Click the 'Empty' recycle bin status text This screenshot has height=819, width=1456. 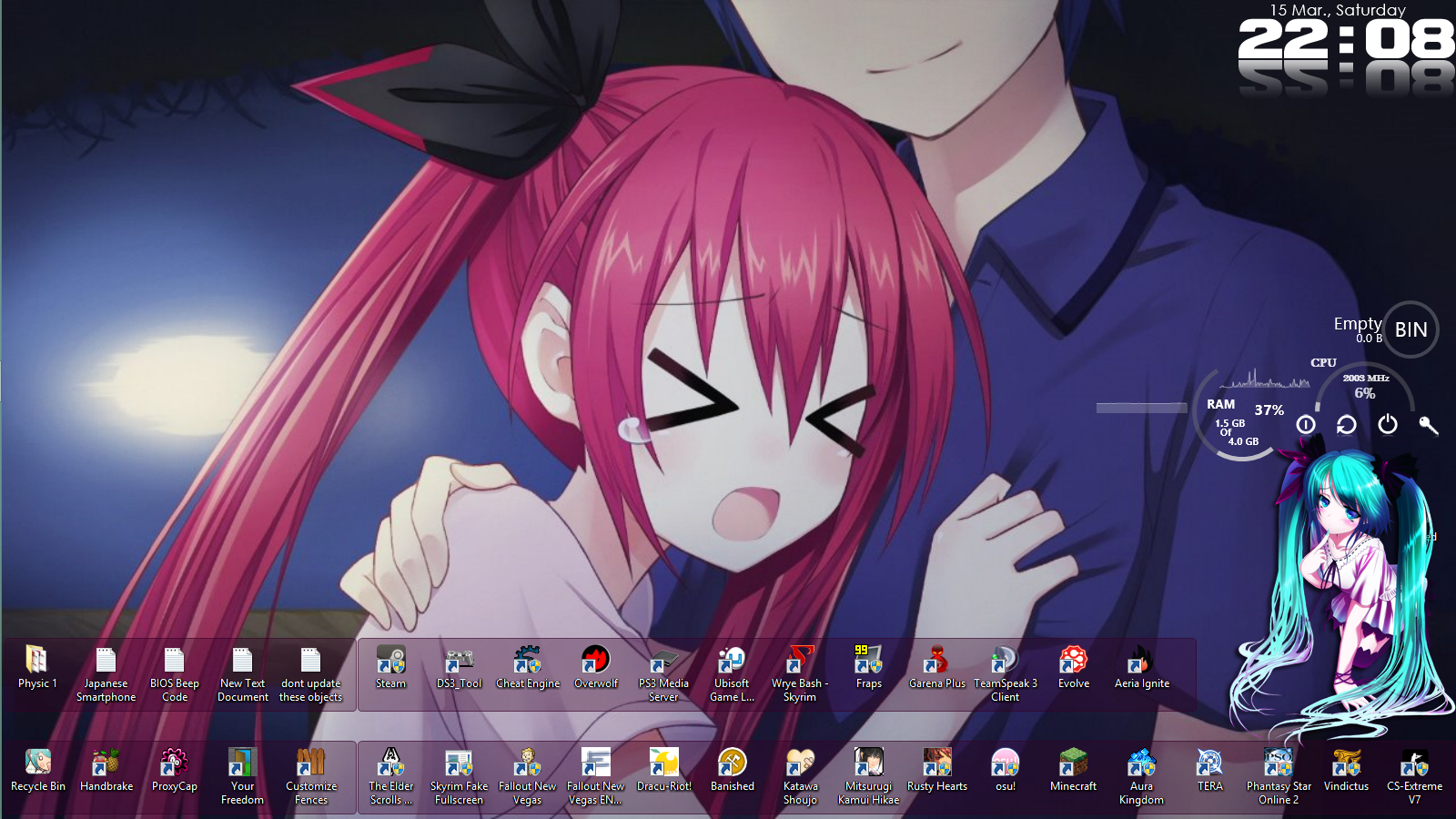click(x=1358, y=323)
